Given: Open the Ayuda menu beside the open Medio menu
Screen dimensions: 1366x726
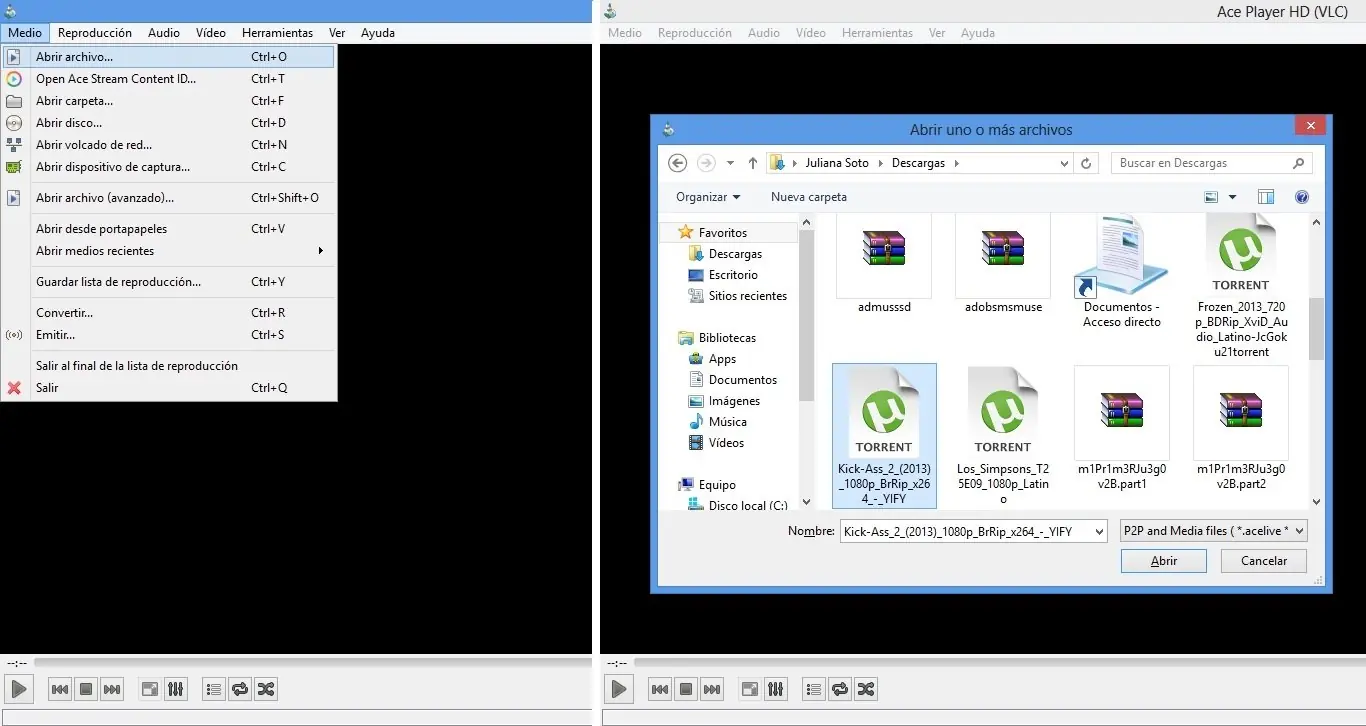Looking at the screenshot, I should click(378, 33).
